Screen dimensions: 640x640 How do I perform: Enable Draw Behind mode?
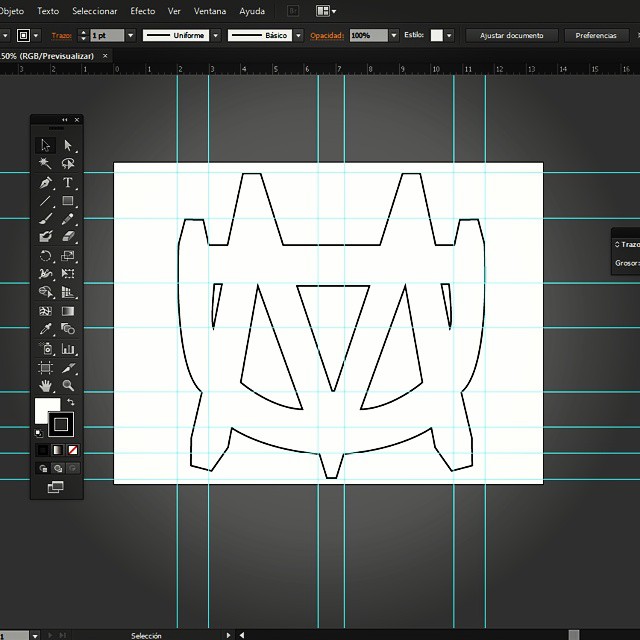pyautogui.click(x=58, y=468)
